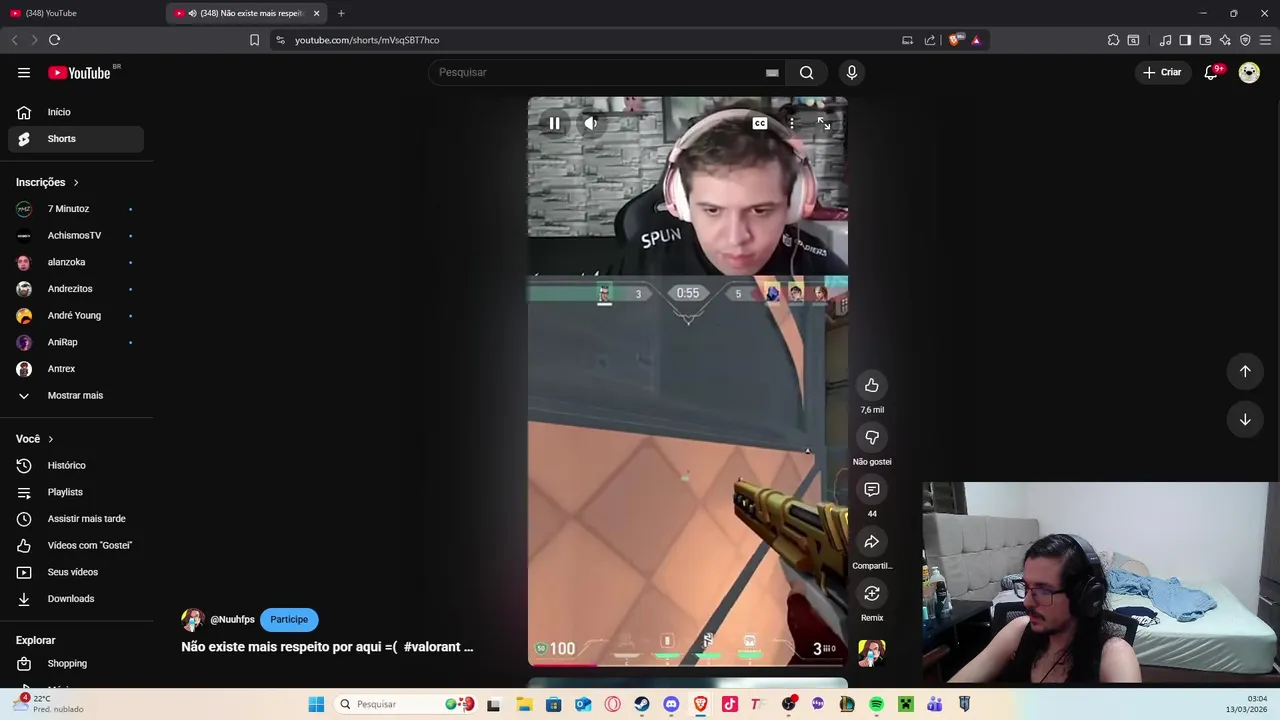This screenshot has height=720, width=1280.
Task: Mute the Shorts video volume
Action: click(591, 123)
